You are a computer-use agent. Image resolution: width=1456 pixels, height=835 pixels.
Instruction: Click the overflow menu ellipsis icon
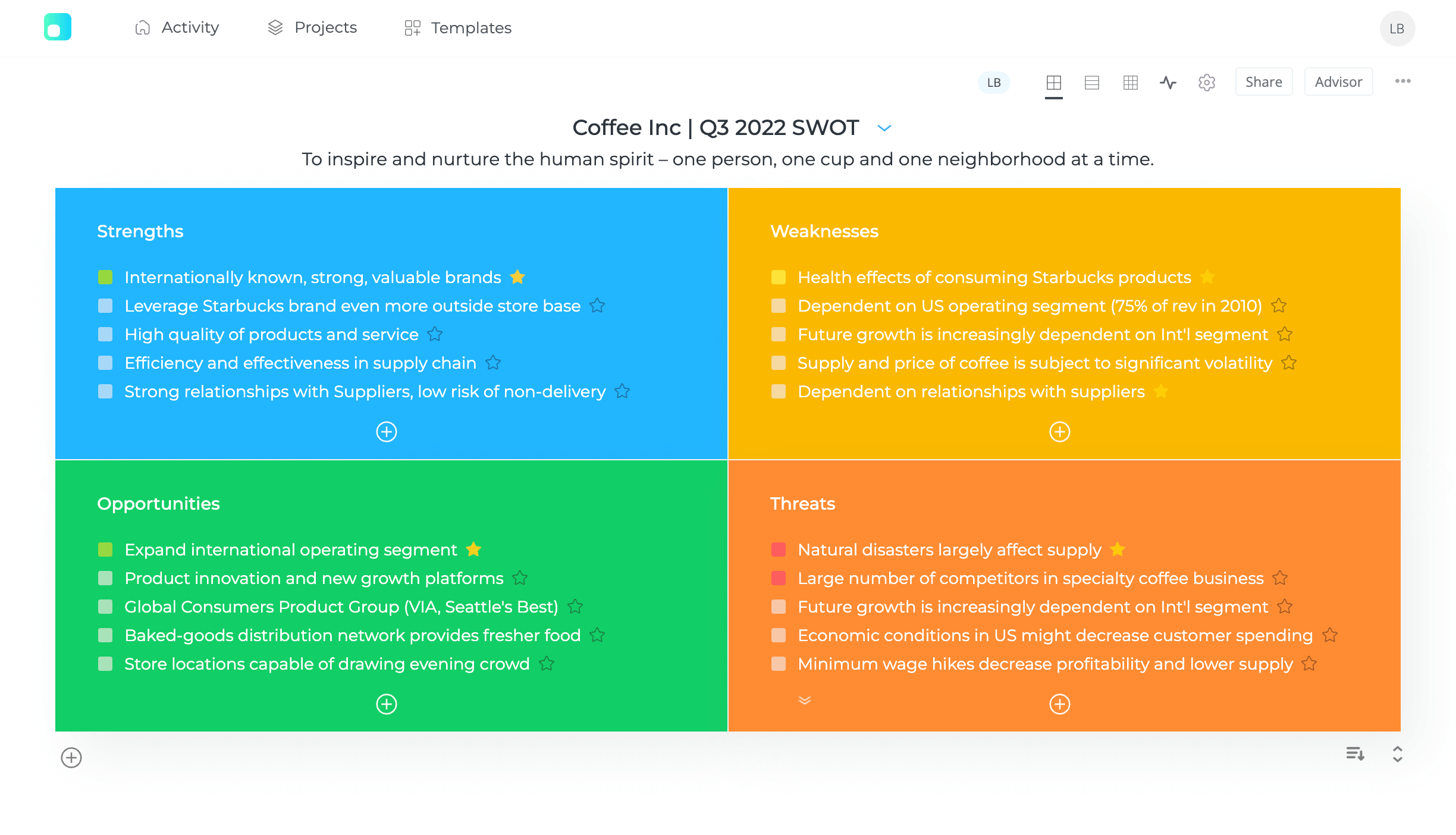[1404, 81]
